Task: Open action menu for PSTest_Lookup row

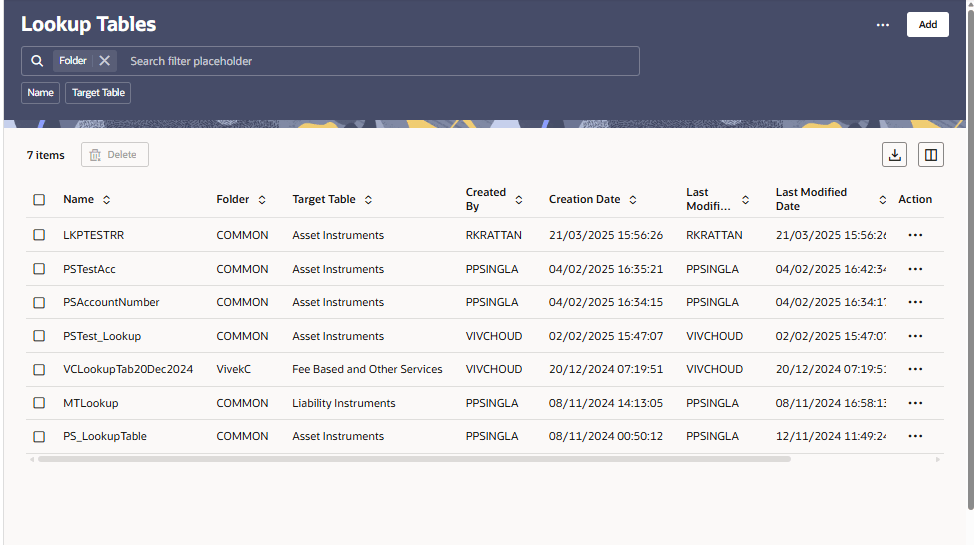Action: (x=915, y=336)
